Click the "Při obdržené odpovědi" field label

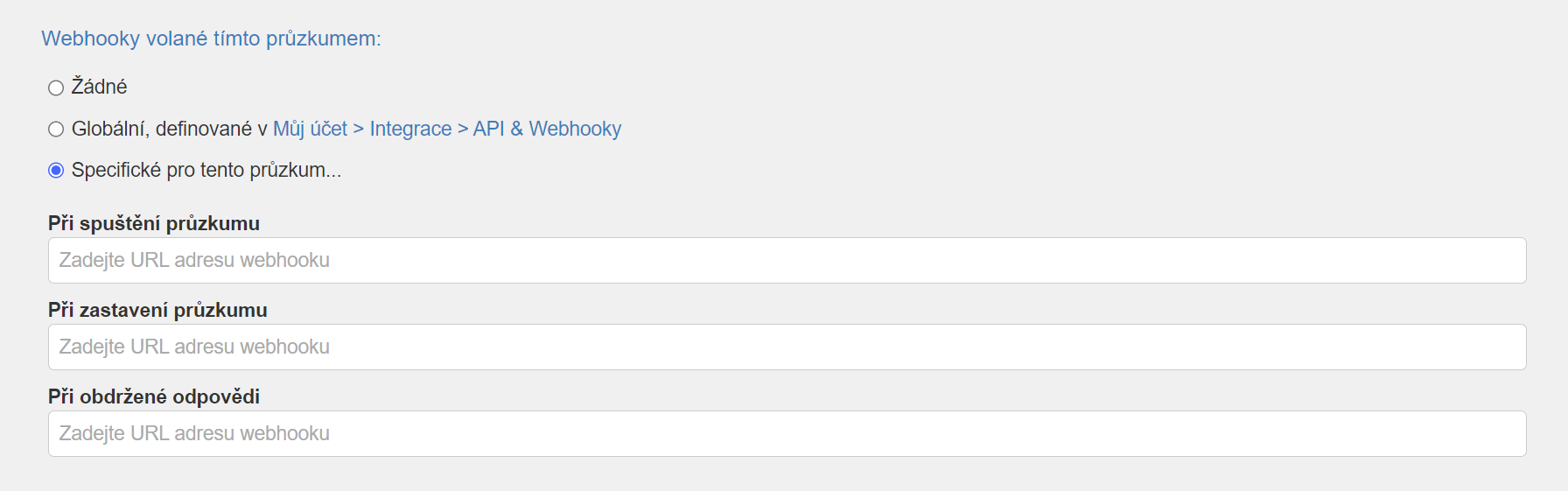pyautogui.click(x=154, y=396)
